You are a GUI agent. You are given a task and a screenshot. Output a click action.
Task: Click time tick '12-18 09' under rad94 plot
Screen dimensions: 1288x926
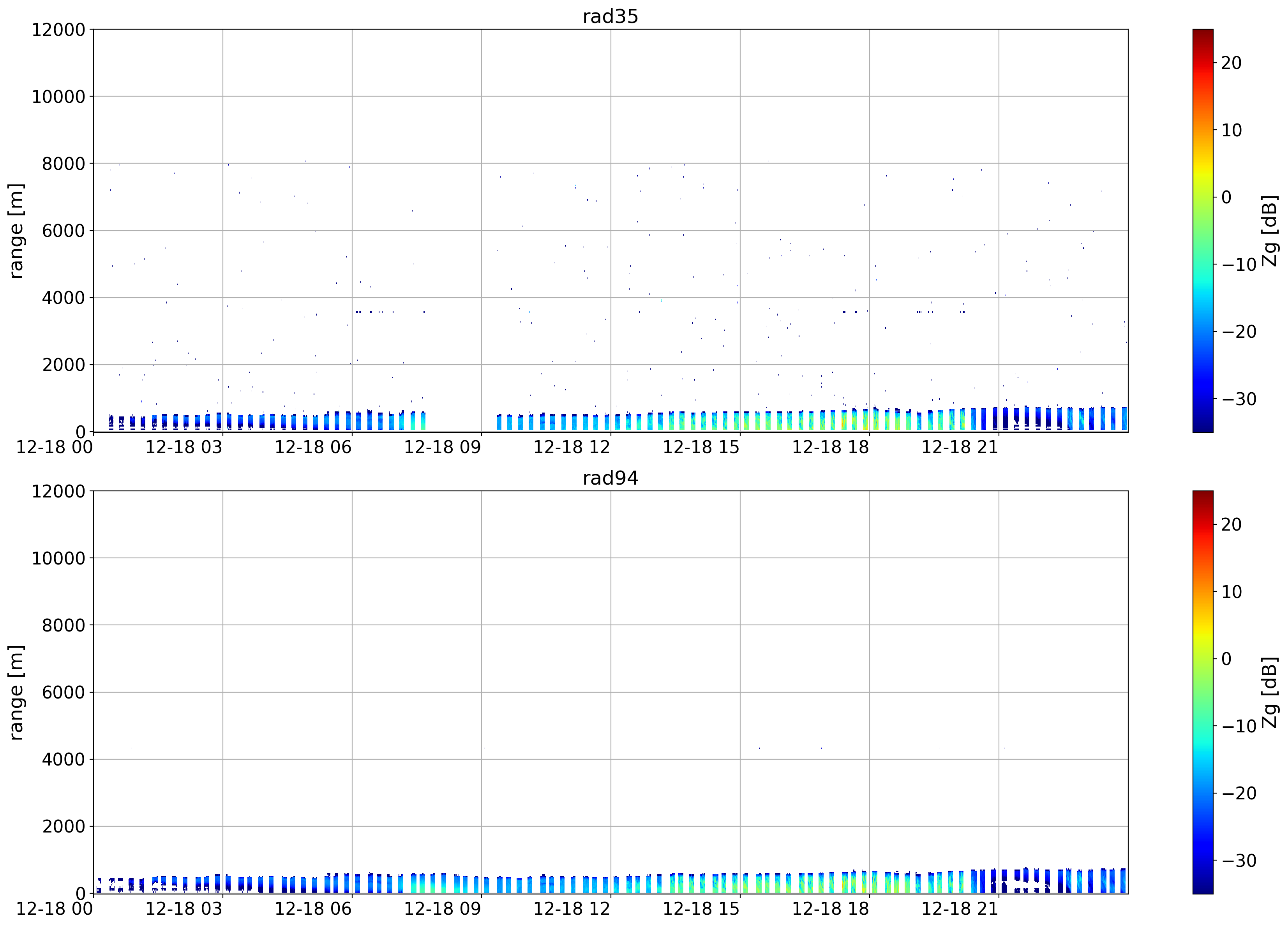[443, 909]
